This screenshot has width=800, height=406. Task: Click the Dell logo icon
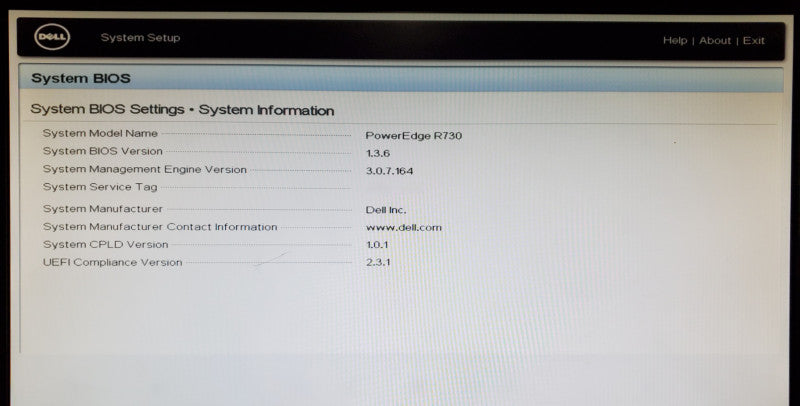pyautogui.click(x=52, y=38)
